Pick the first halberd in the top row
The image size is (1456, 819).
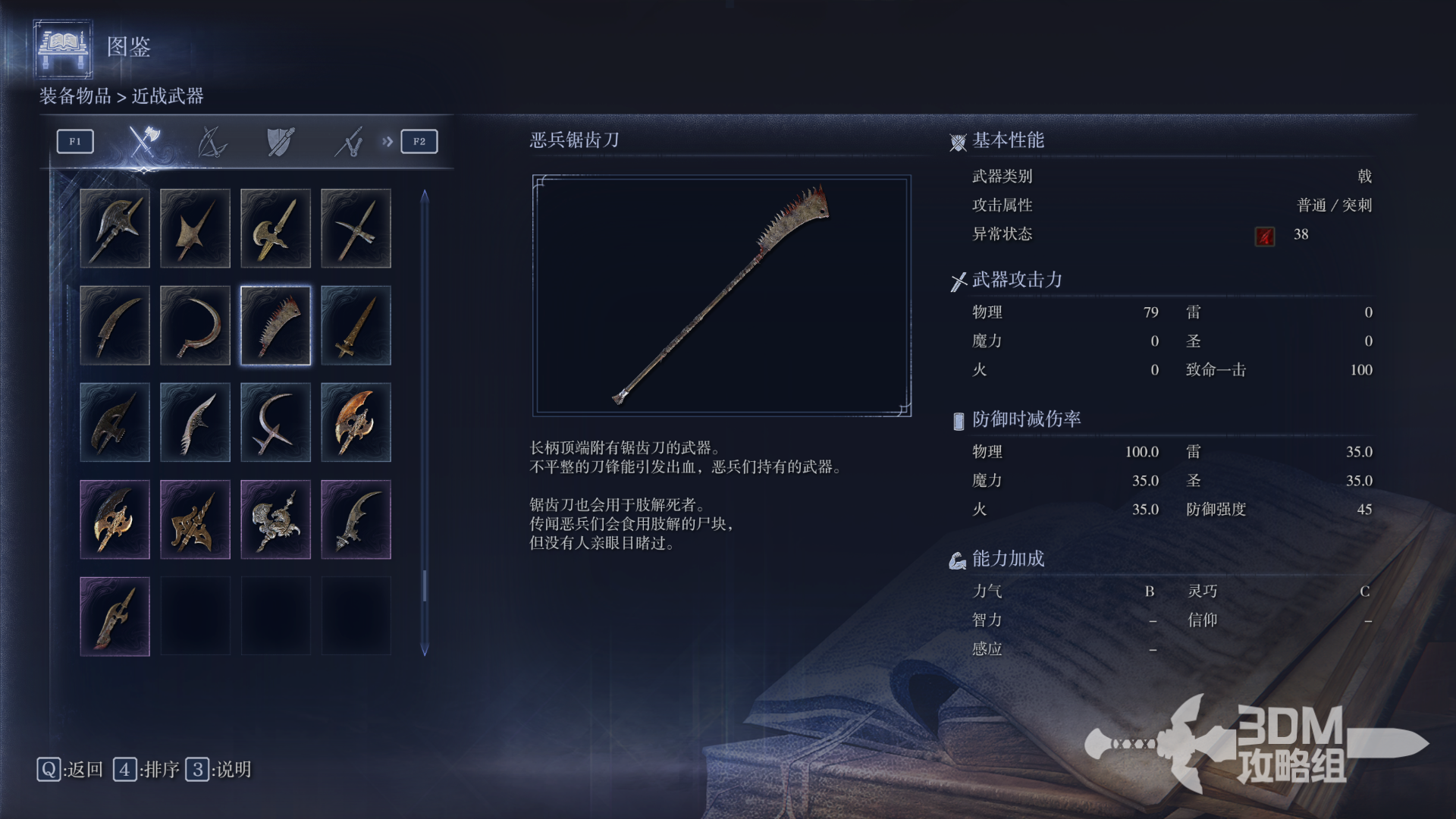pos(115,228)
